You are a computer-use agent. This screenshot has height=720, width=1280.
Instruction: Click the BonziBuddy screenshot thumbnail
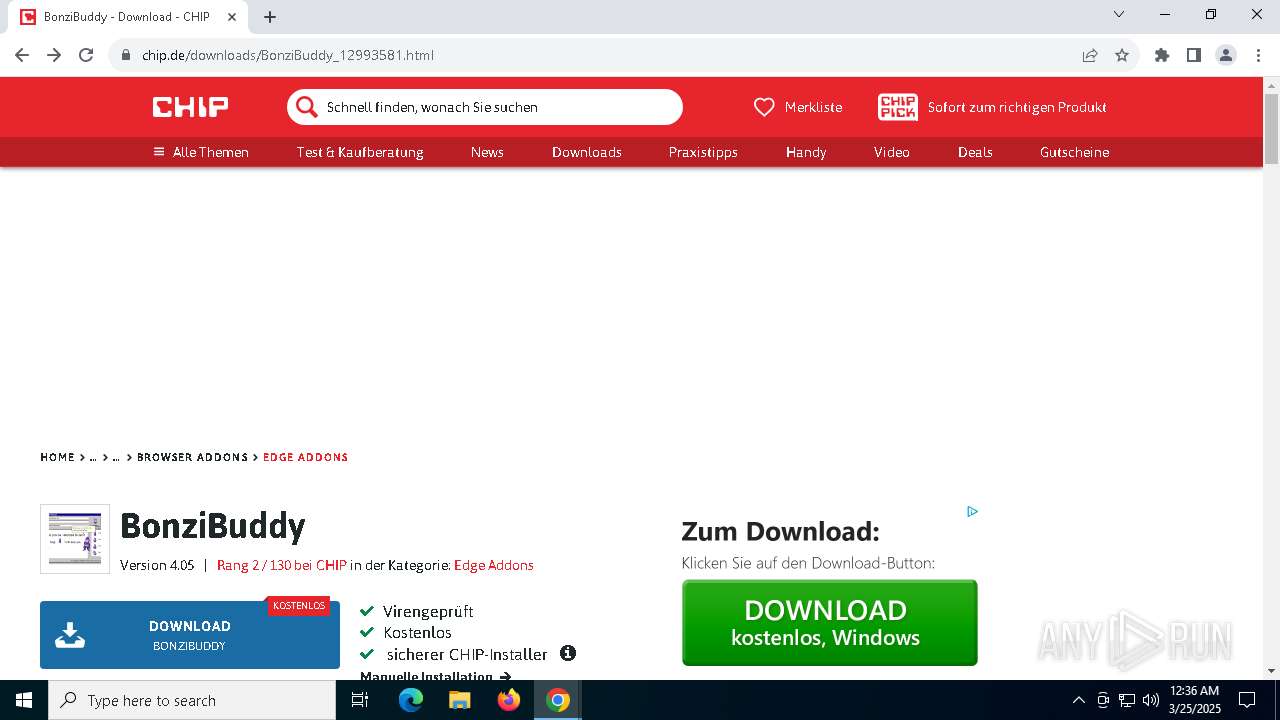pos(75,539)
